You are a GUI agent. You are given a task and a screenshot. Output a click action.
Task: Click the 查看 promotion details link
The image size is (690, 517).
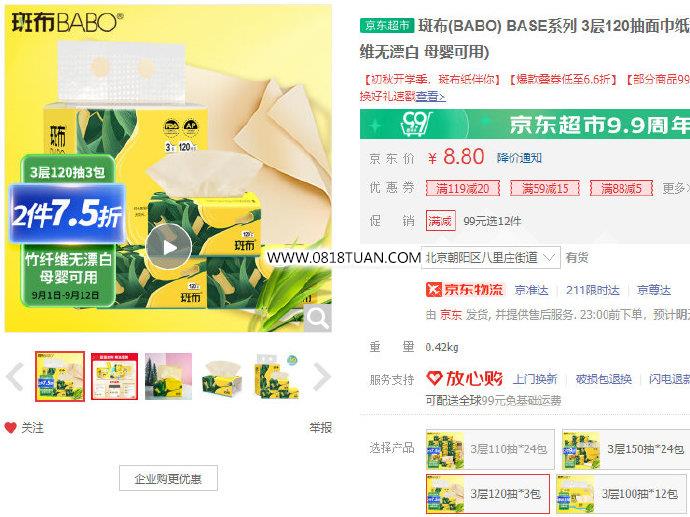(x=430, y=96)
